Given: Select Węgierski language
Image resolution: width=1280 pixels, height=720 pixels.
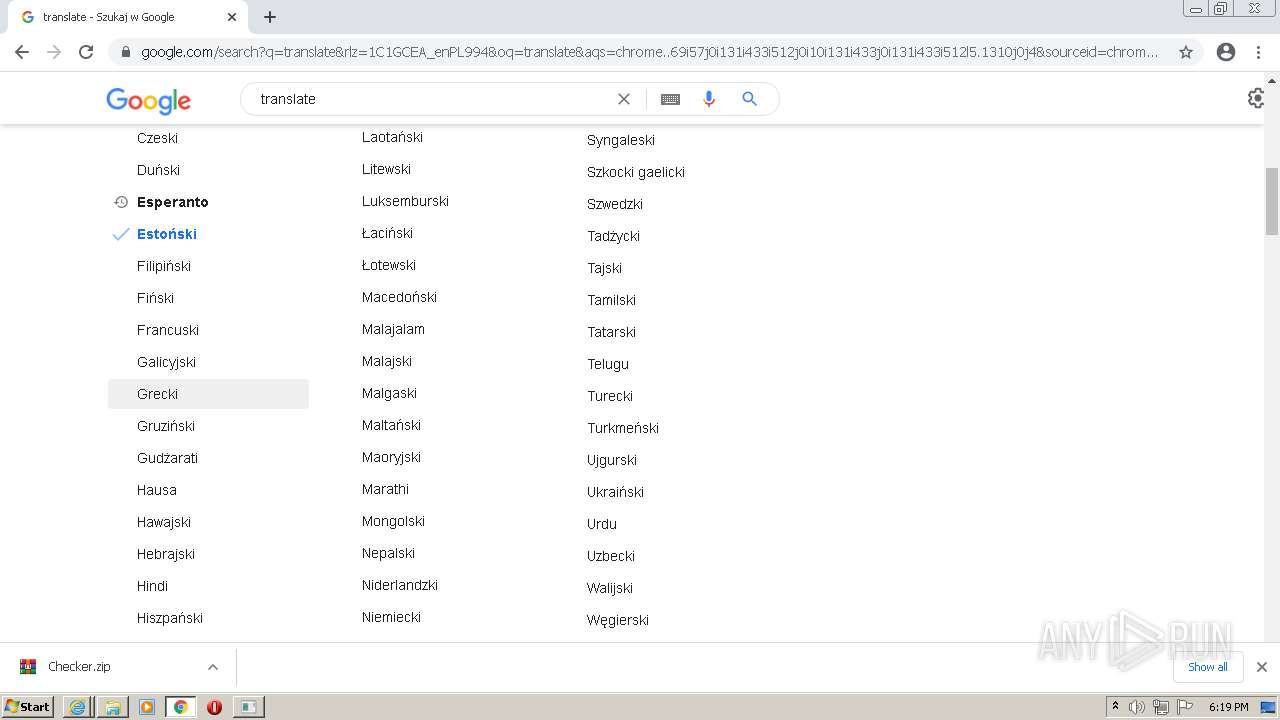Looking at the screenshot, I should point(618,620).
